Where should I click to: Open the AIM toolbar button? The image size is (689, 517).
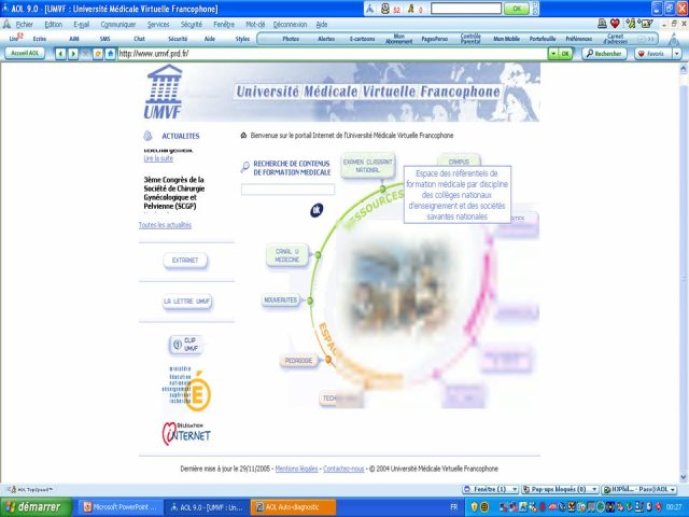74,39
